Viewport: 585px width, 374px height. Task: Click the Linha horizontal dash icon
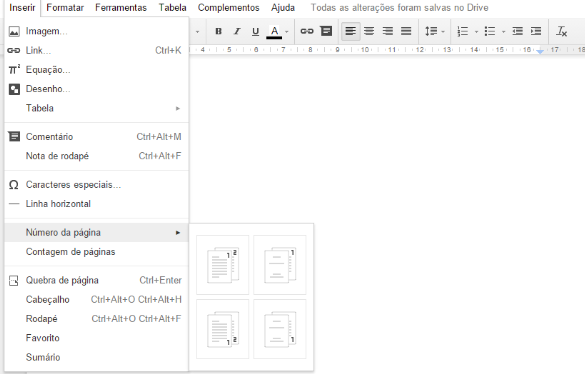click(14, 204)
